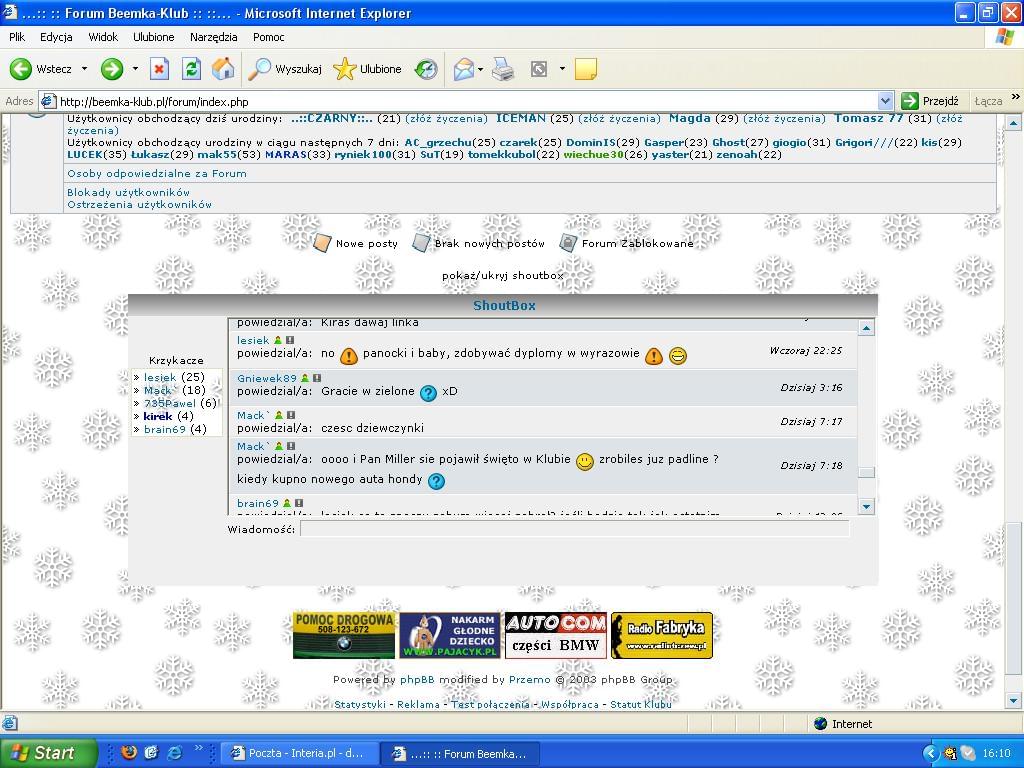Expand the Łącza links toolbar chevron
The width and height of the screenshot is (1024, 768).
pos(1016,97)
